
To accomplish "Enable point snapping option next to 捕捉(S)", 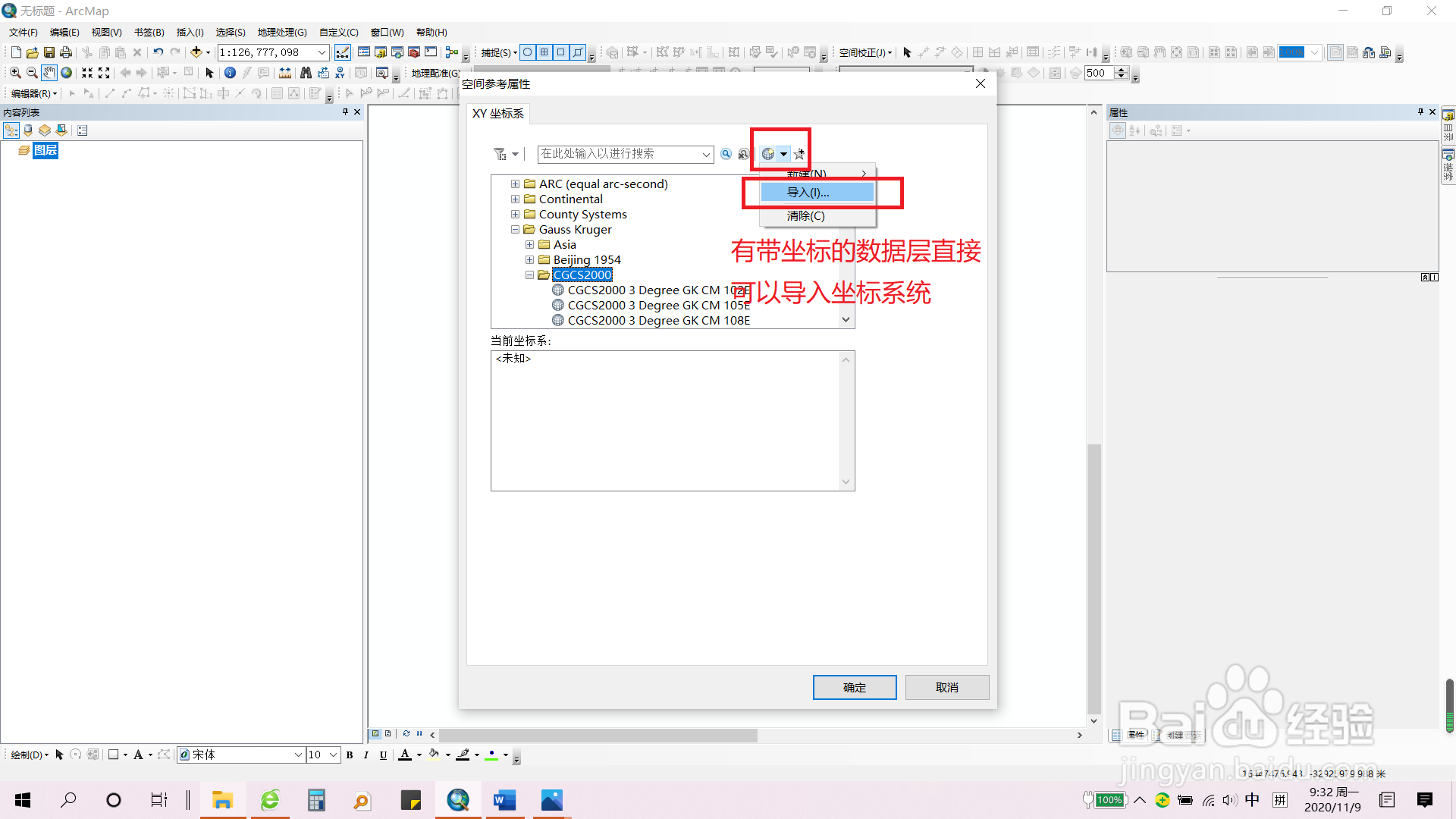I will (528, 52).
